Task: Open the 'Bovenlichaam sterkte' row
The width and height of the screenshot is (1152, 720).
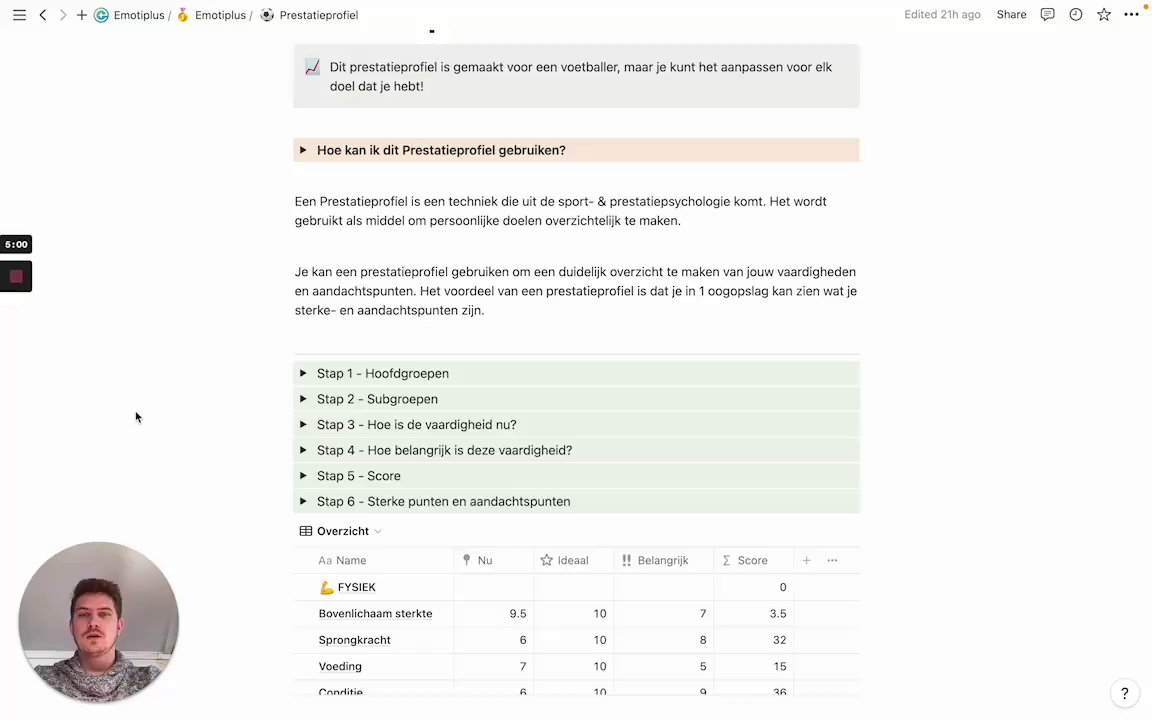Action: (375, 613)
